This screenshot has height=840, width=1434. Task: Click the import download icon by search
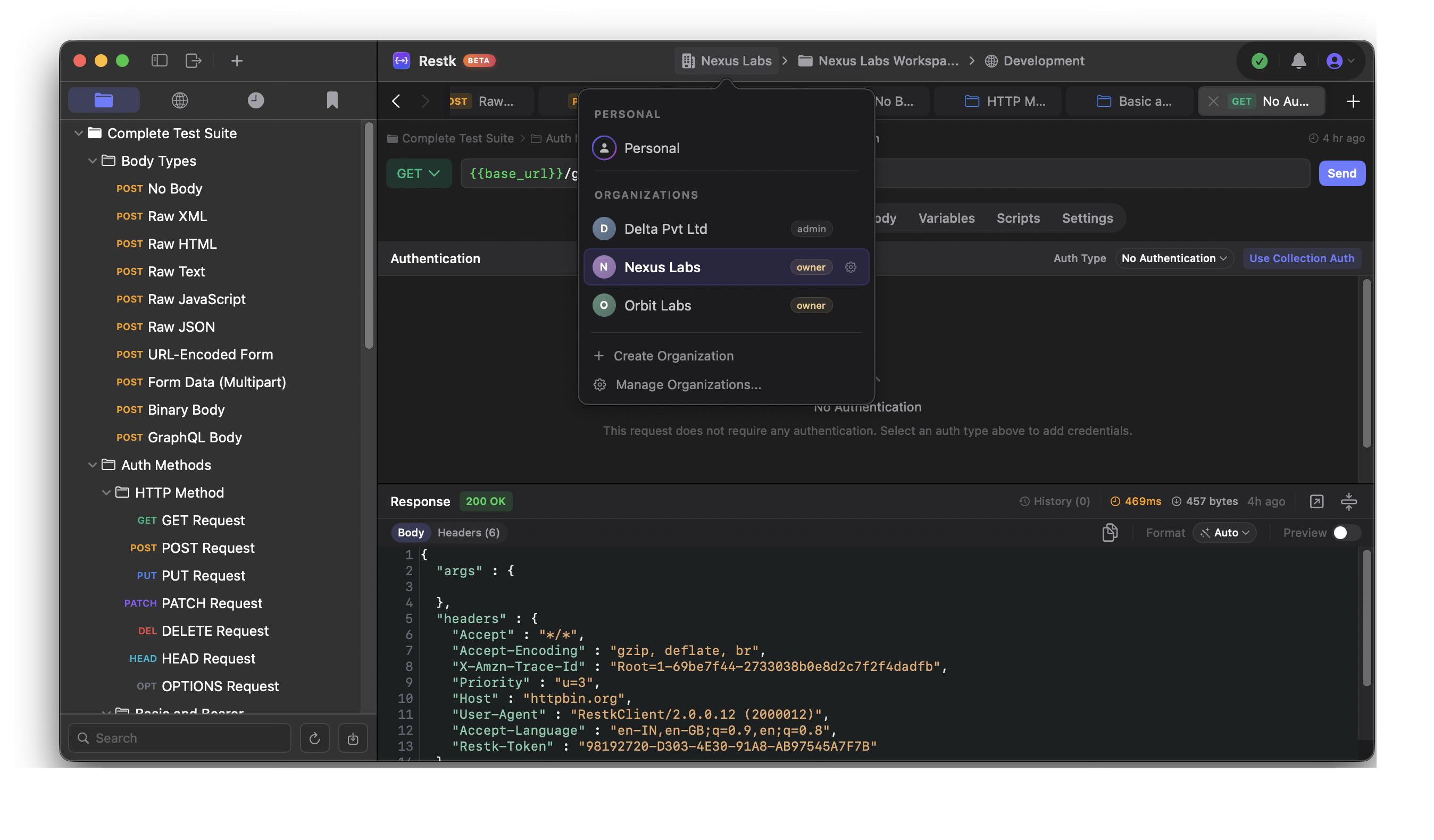click(353, 737)
